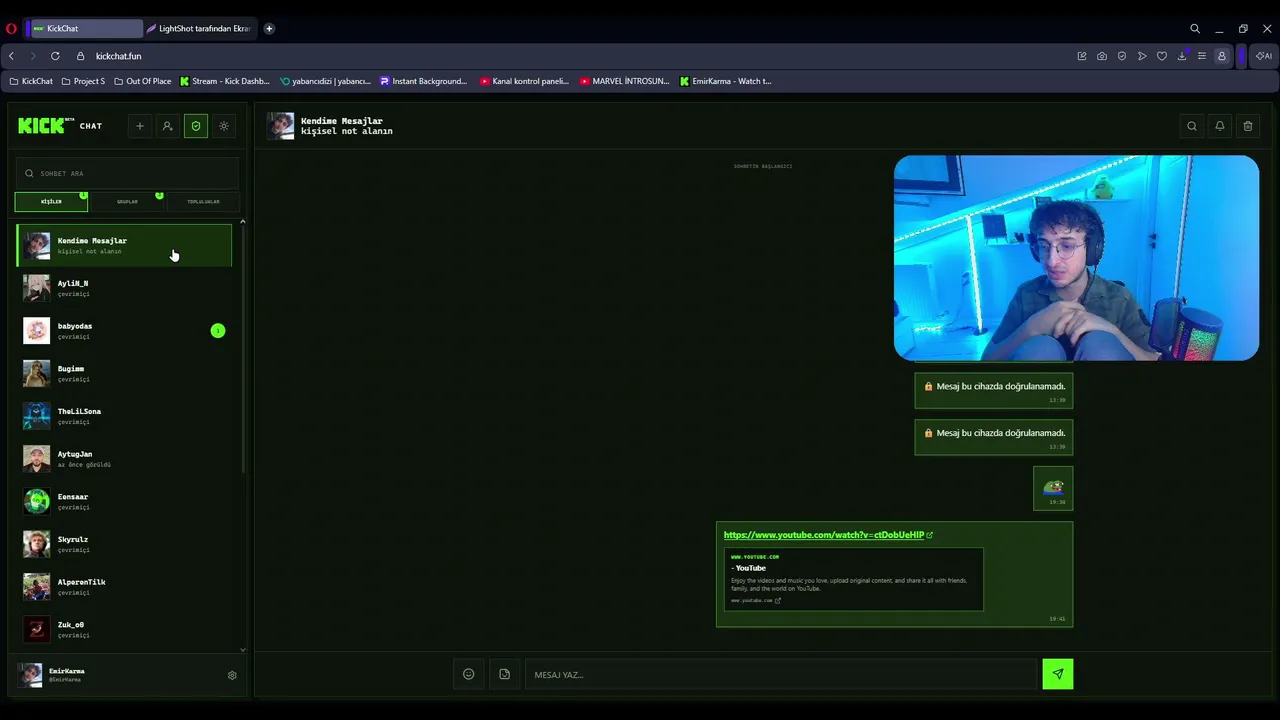Open Opera snapshot camera icon

[1102, 56]
